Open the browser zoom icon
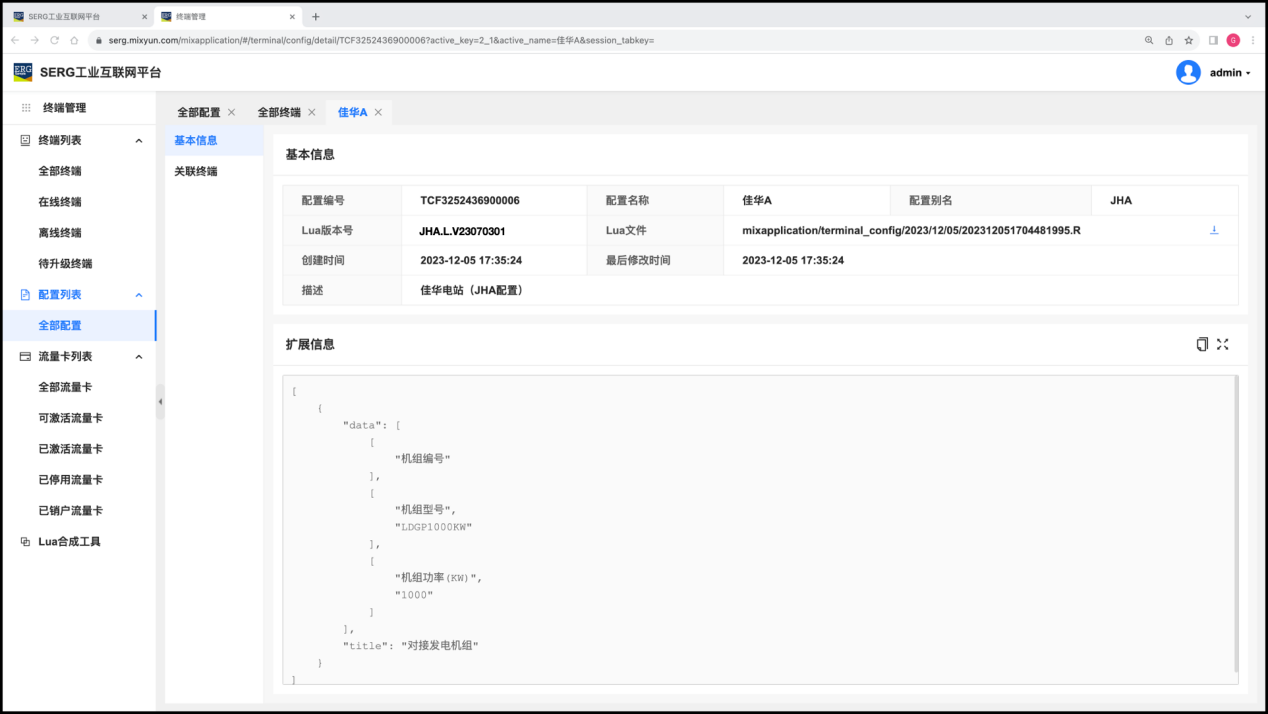The height and width of the screenshot is (714, 1268). [x=1149, y=40]
